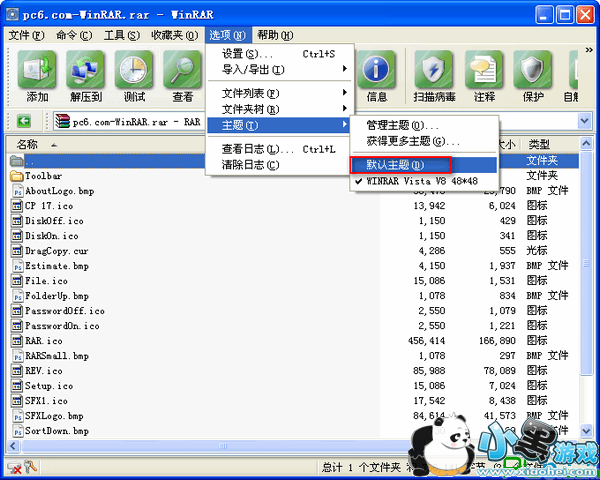This screenshot has width=600, height=480.
Task: Choose 获得更多主题 in the submenu
Action: point(424,141)
